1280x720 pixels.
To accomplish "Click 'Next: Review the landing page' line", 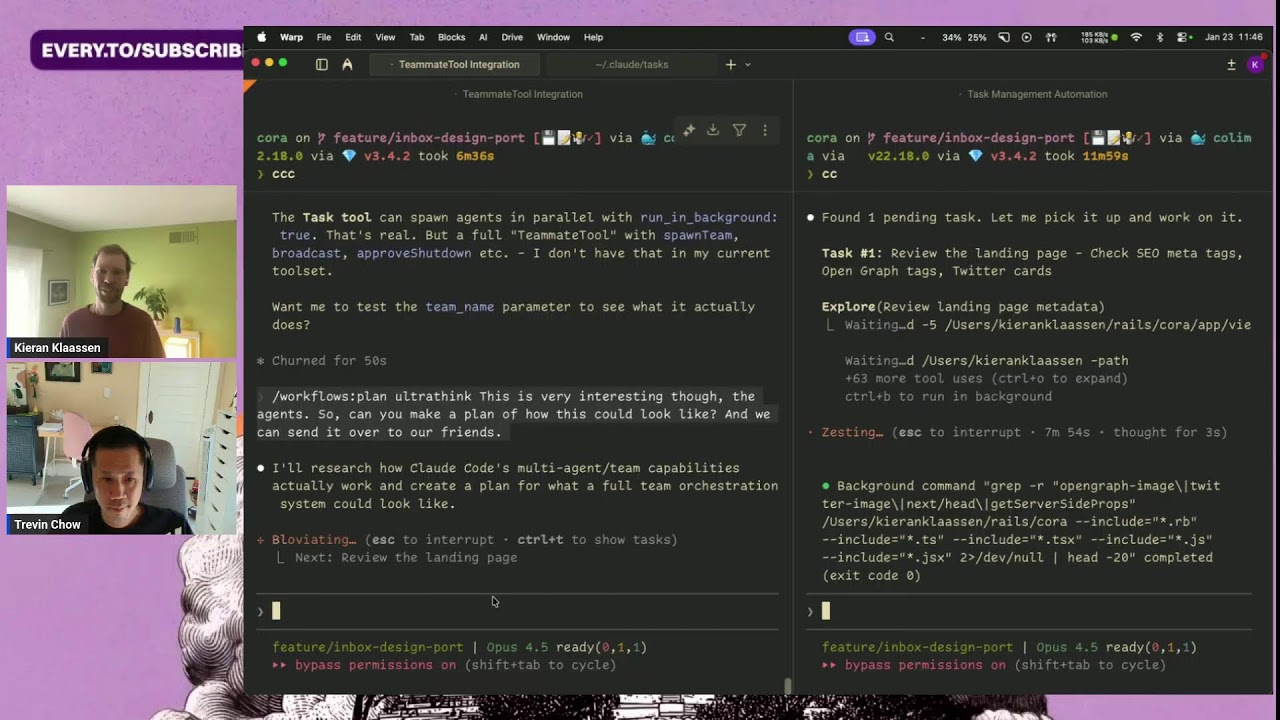I will coord(406,558).
